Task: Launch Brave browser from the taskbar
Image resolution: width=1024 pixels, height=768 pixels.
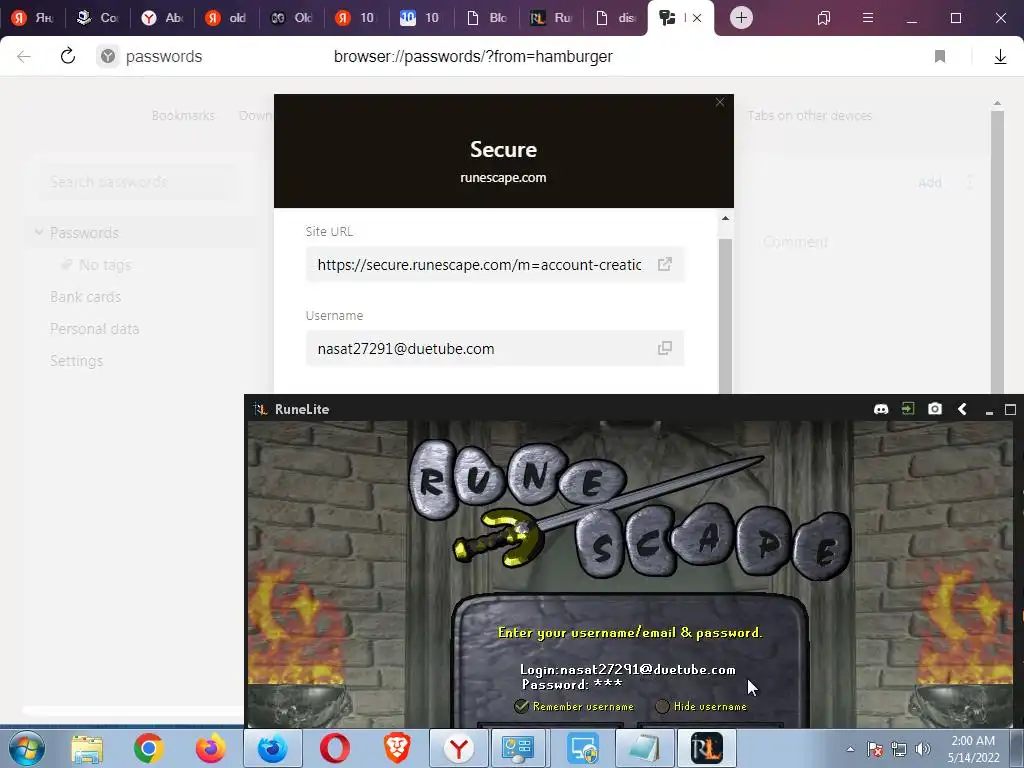Action: click(396, 748)
